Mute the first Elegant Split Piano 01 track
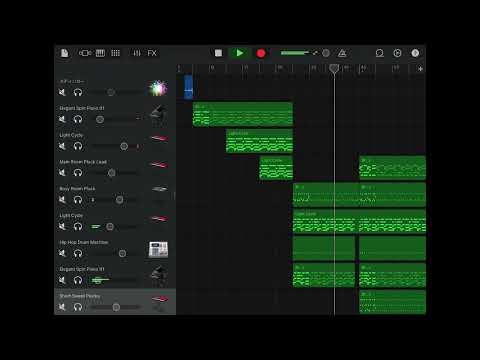The width and height of the screenshot is (480, 360). coord(62,119)
